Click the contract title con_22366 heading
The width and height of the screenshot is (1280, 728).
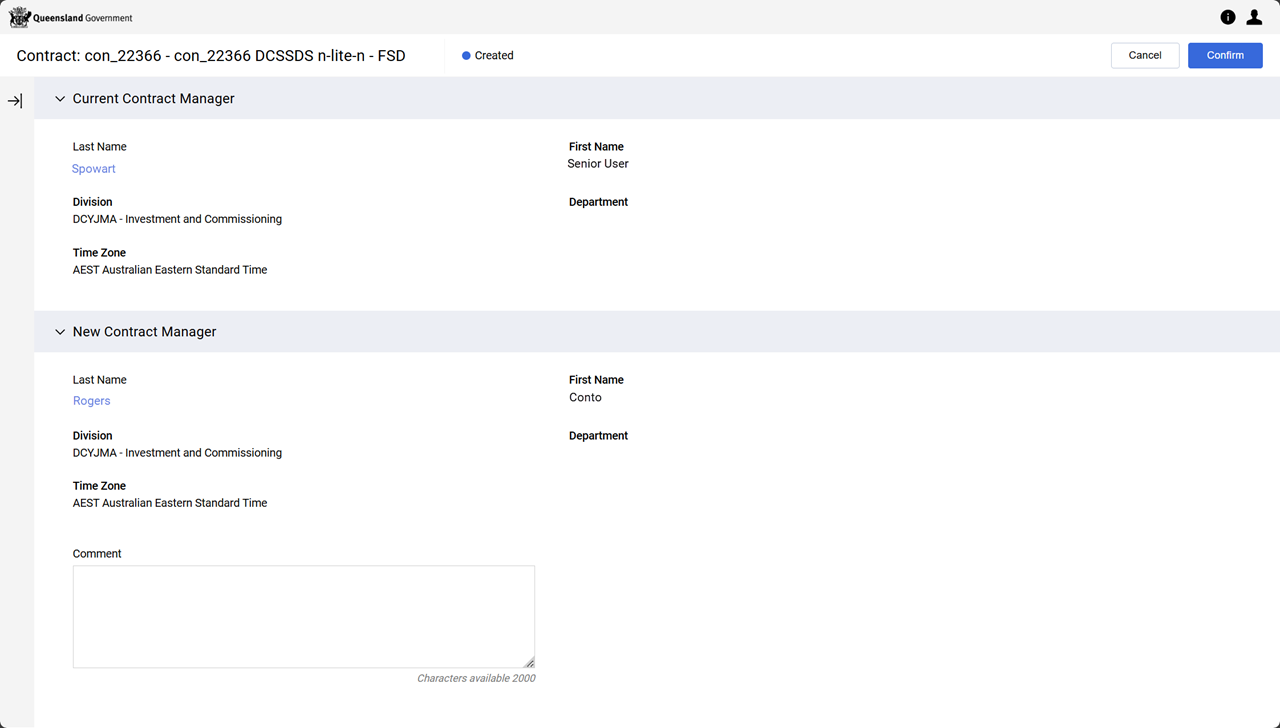tap(211, 56)
